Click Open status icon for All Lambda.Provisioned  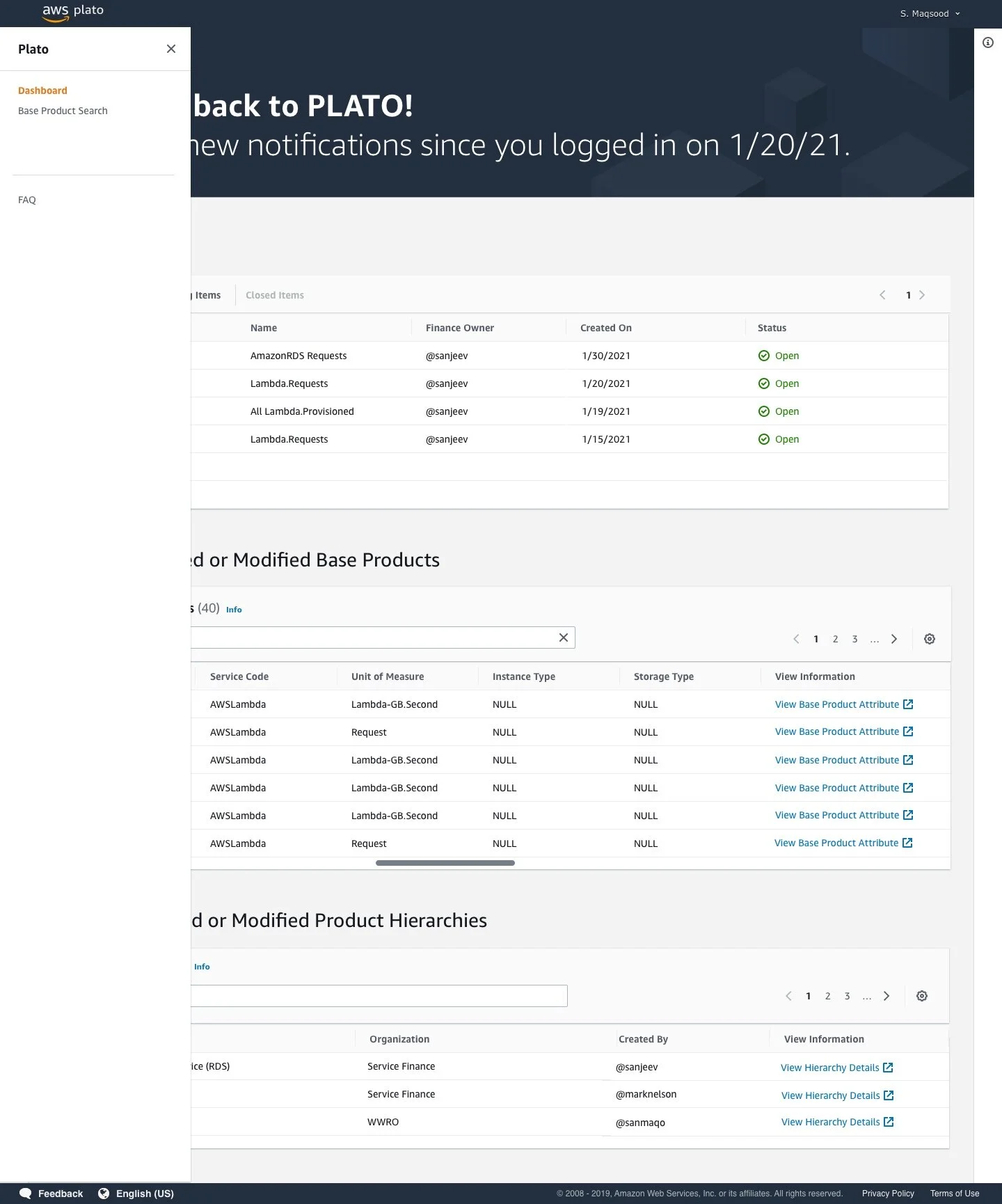click(764, 411)
